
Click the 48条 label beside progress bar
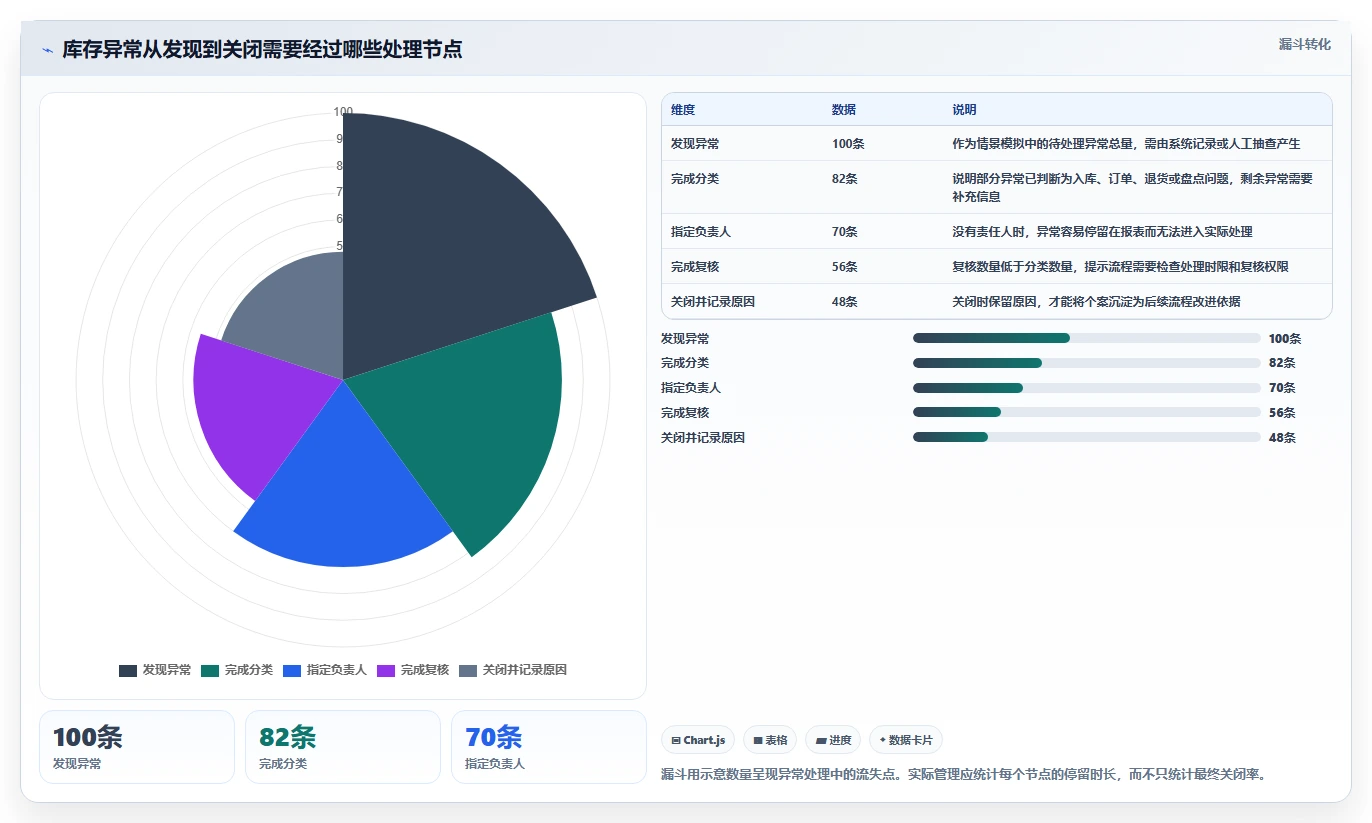pos(1282,437)
